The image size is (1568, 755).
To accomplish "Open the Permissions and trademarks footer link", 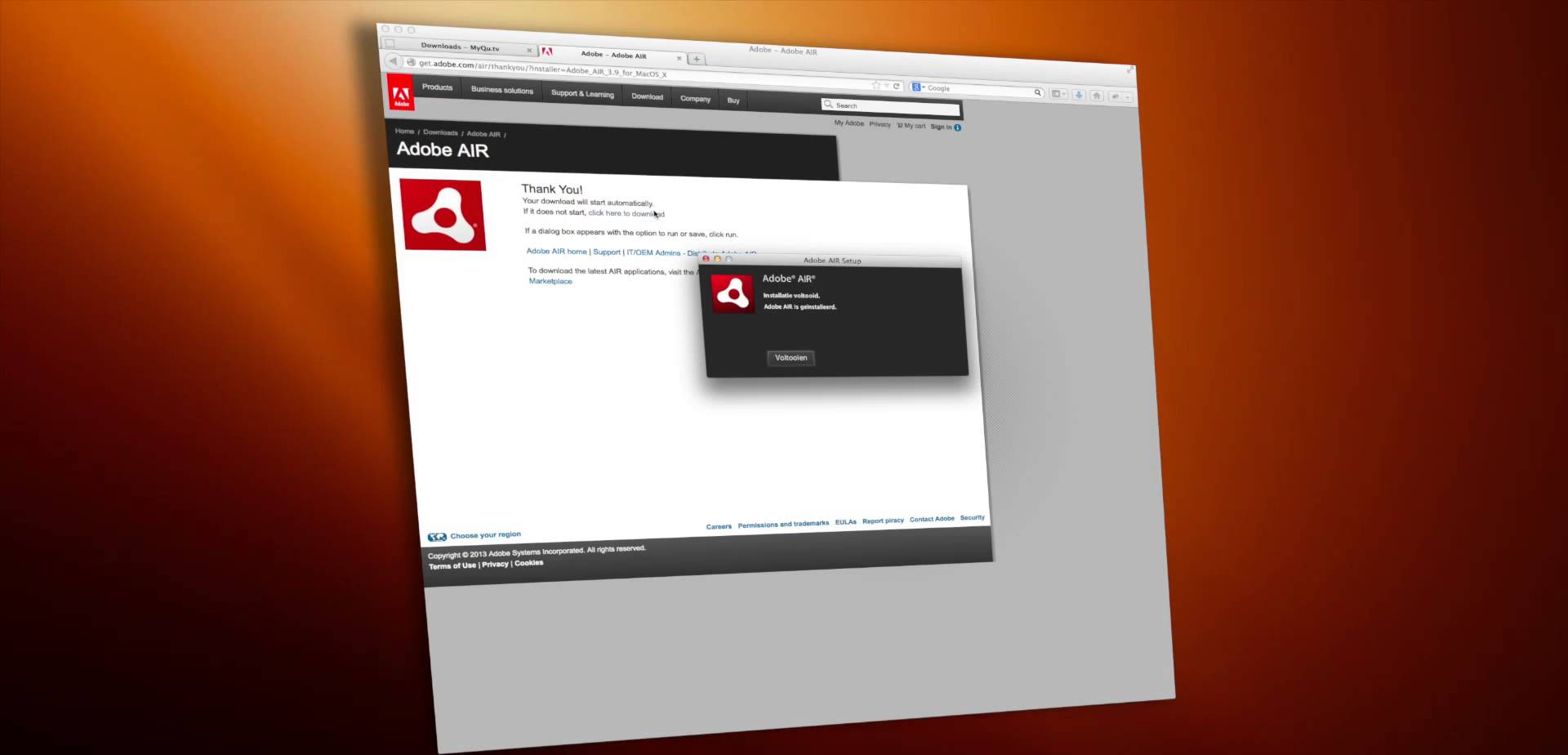I will [x=783, y=525].
